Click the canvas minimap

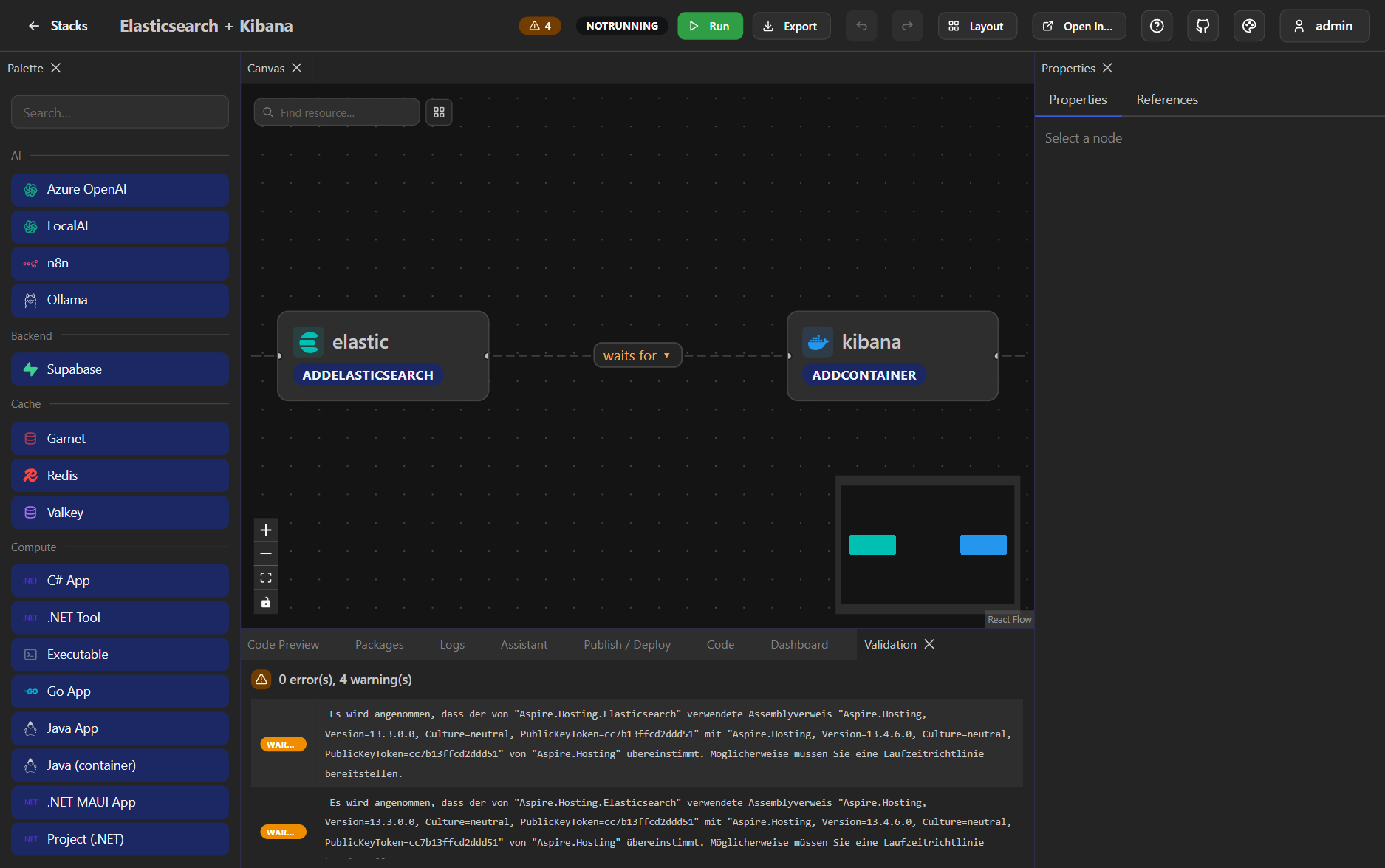coord(928,544)
